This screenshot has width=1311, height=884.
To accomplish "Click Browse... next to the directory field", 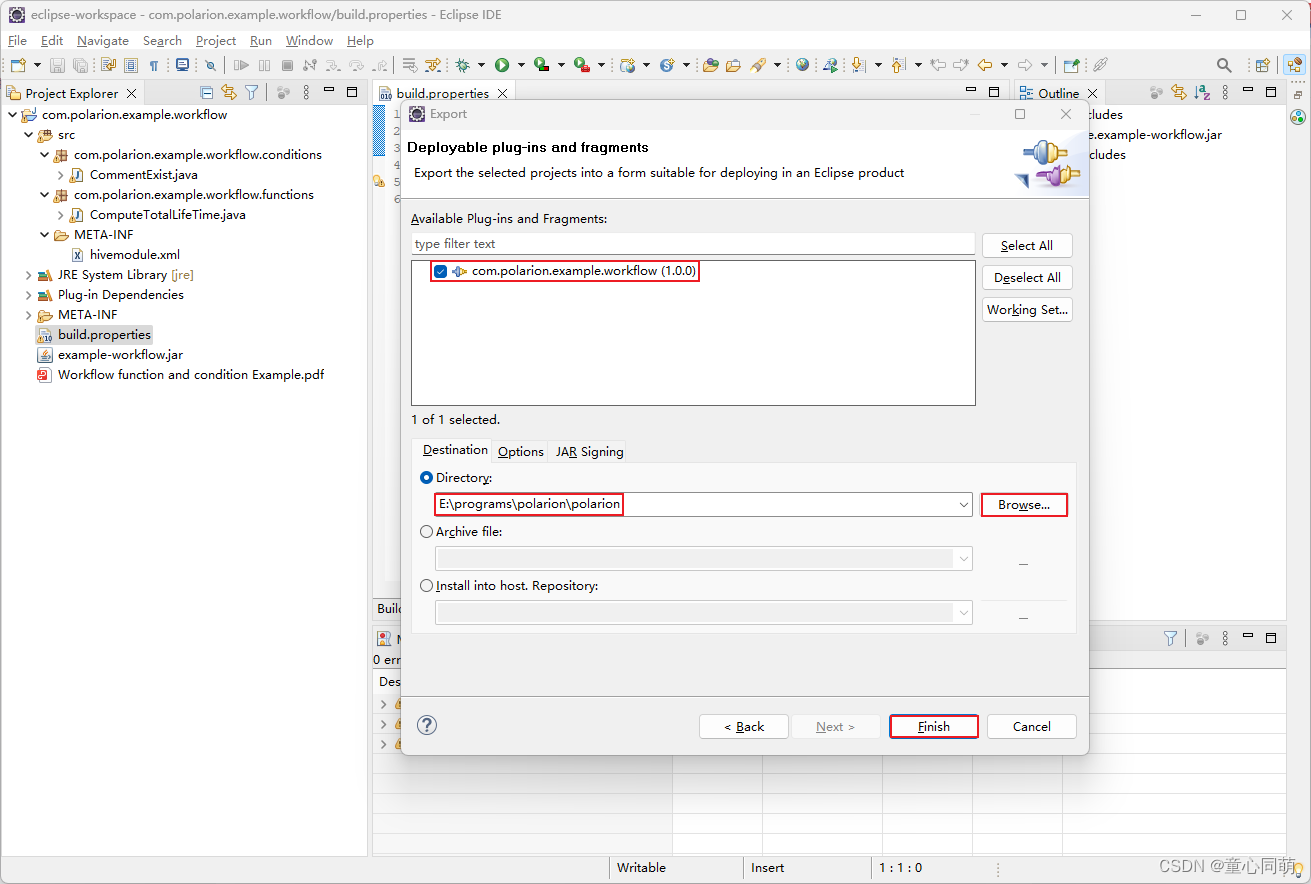I will click(x=1024, y=505).
